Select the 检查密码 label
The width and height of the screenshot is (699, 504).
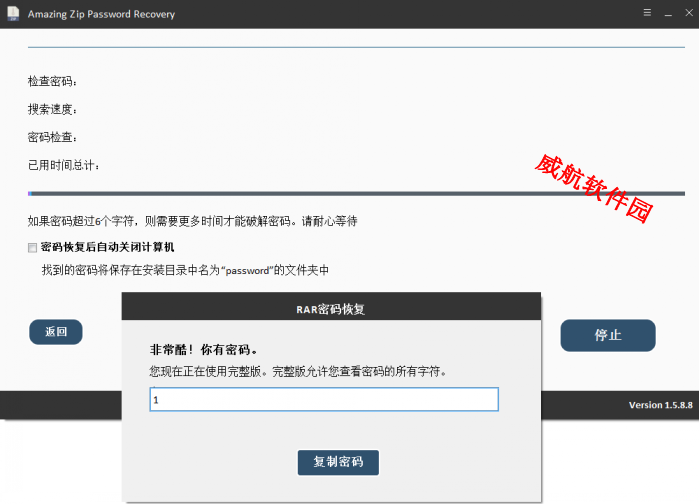point(52,82)
